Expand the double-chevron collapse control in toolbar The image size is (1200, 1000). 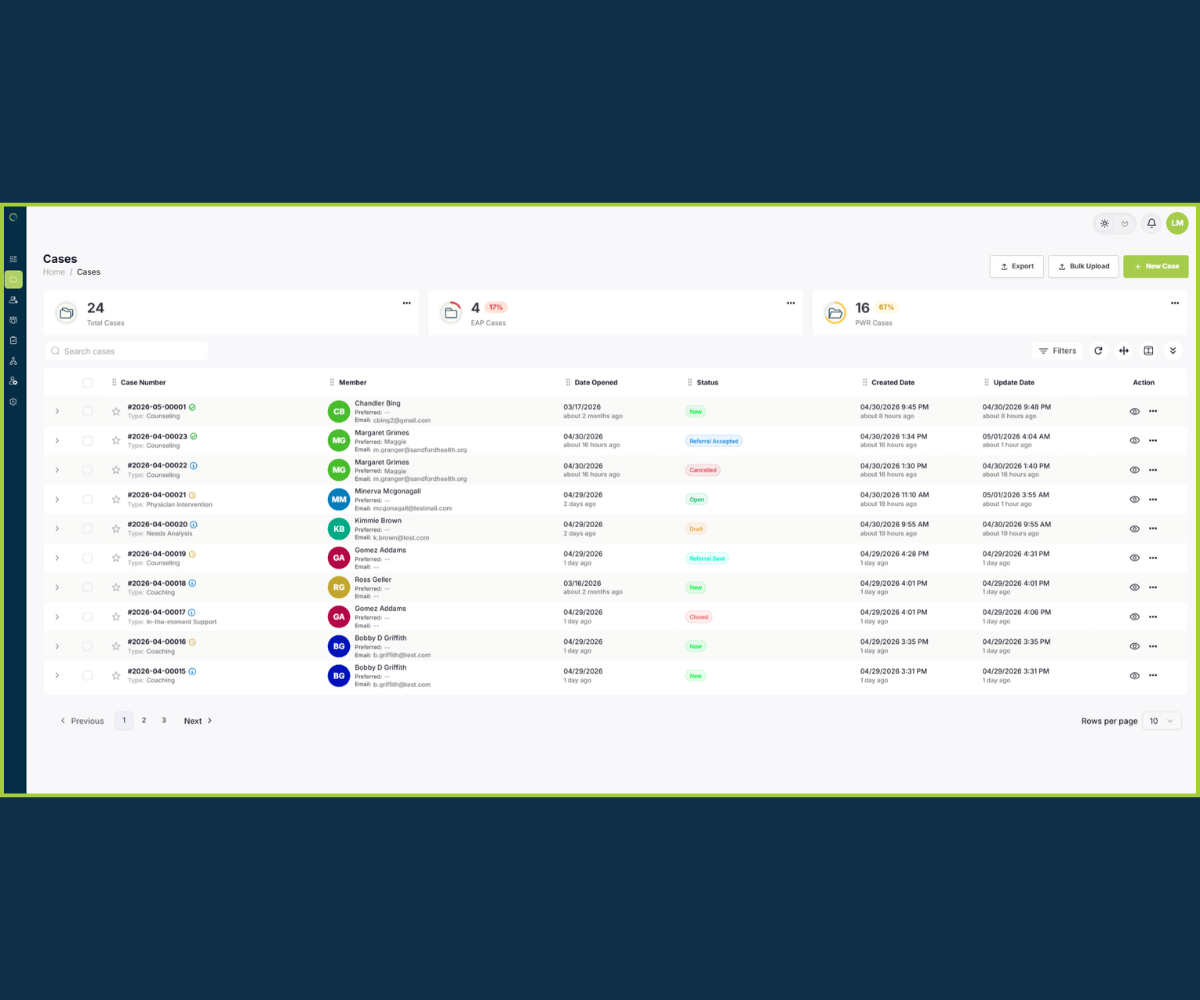(1173, 351)
